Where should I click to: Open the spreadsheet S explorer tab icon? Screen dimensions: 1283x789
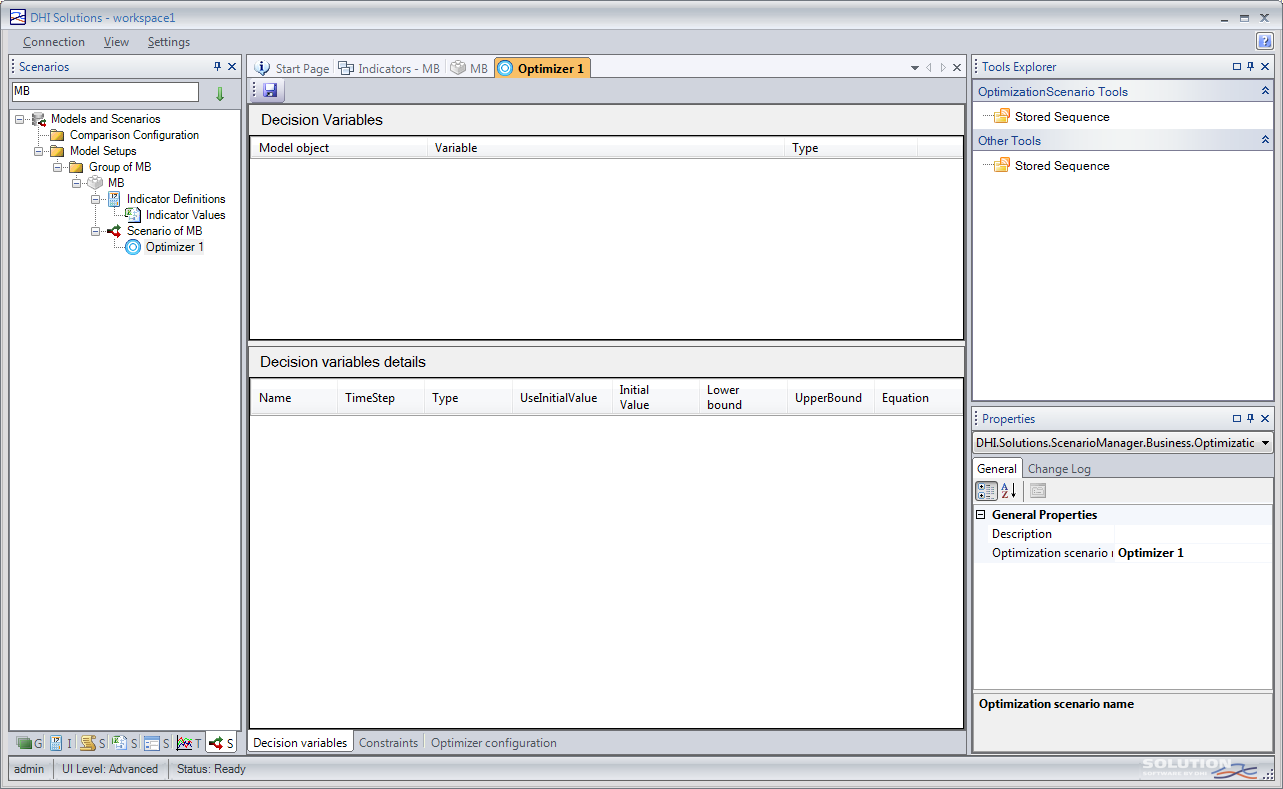coord(119,743)
